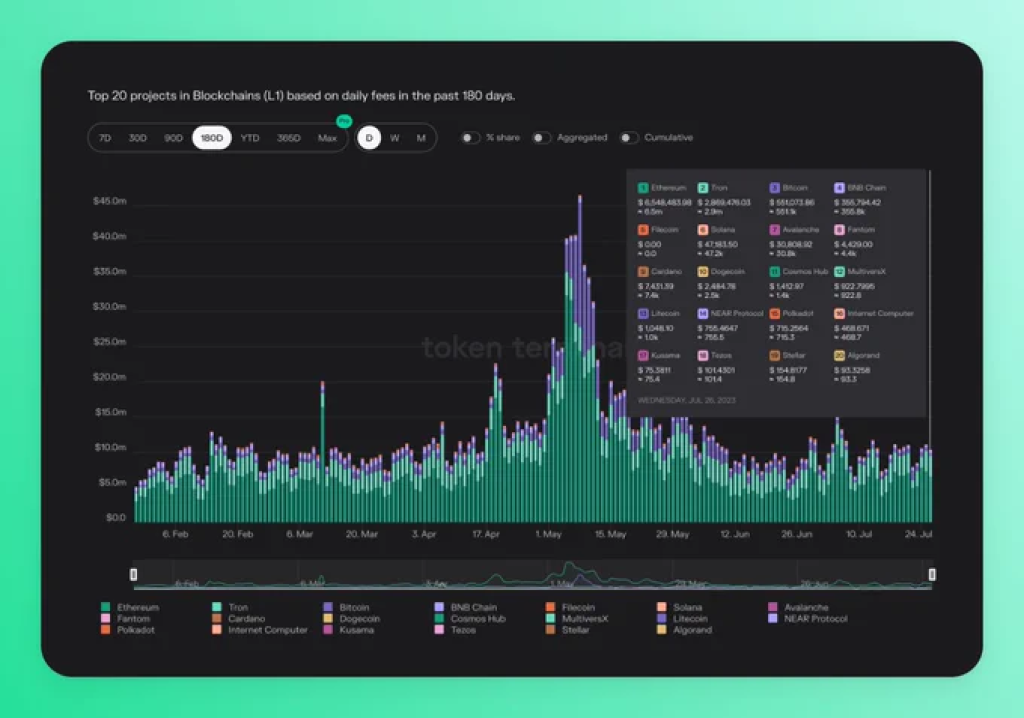Screen dimensions: 1024x718
Task: Select the 7D time range
Action: (x=105, y=138)
